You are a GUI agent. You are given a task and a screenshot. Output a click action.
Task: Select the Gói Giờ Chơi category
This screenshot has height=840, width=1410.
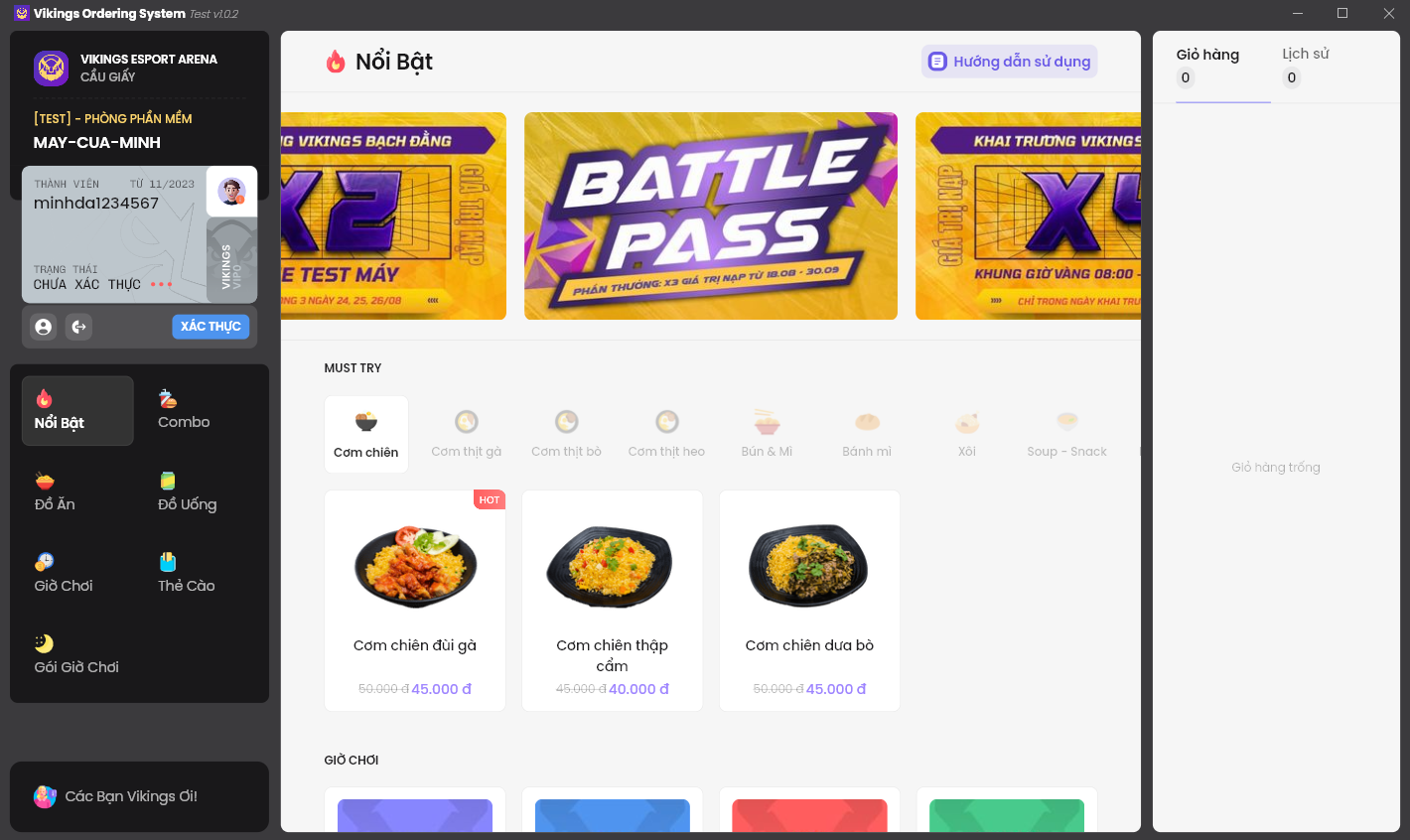pos(77,655)
